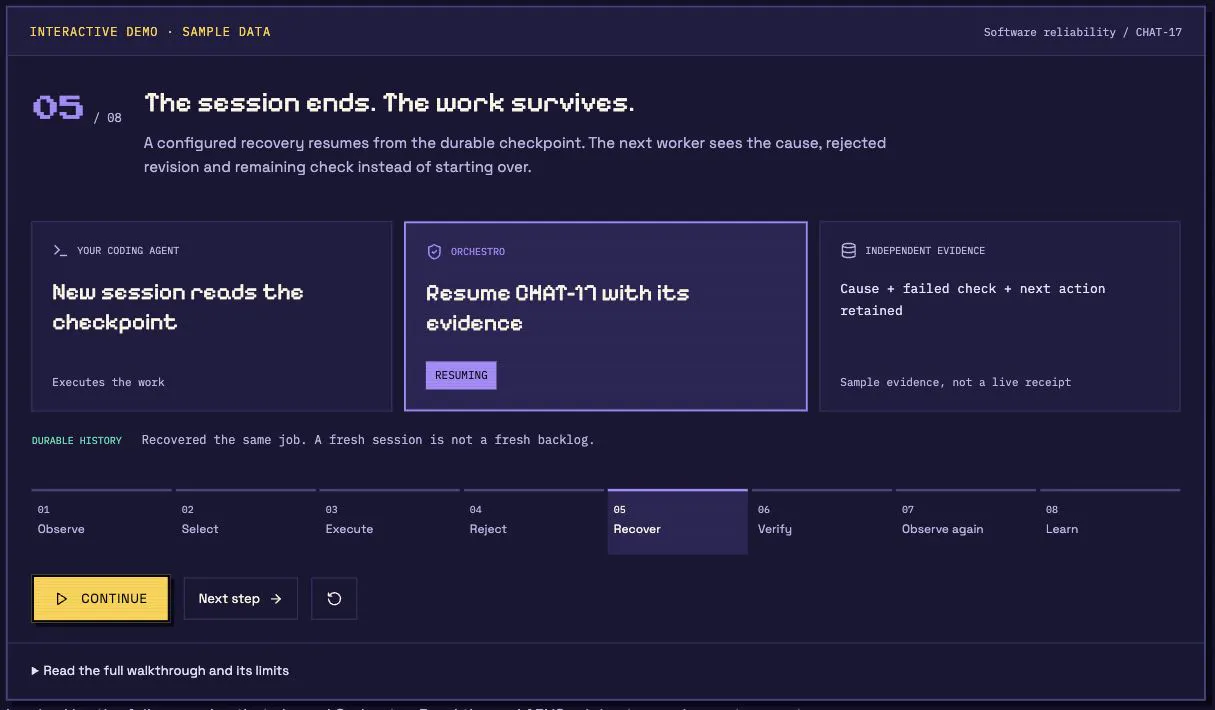1215x710 pixels.
Task: Click the heading The session ends. The work survives.
Action: tap(389, 103)
